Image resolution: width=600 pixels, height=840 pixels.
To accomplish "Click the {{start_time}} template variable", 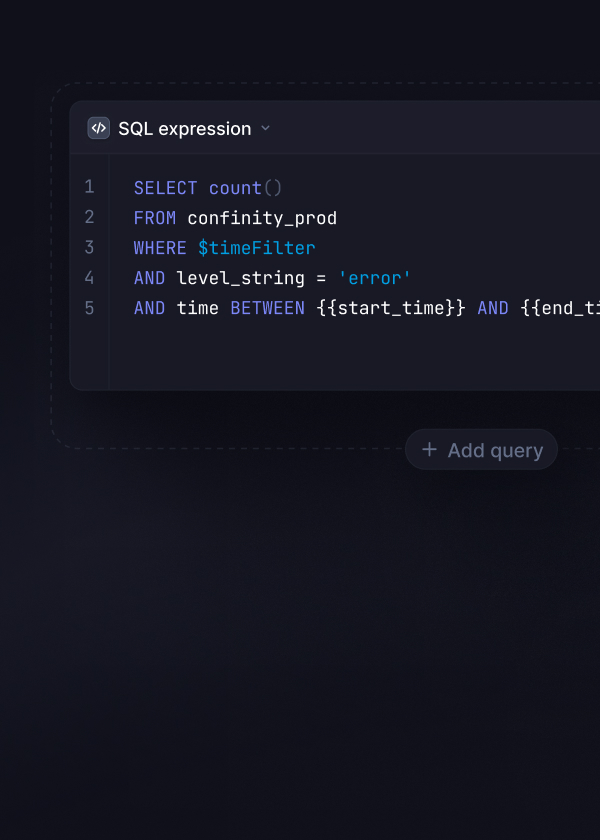I will click(391, 308).
